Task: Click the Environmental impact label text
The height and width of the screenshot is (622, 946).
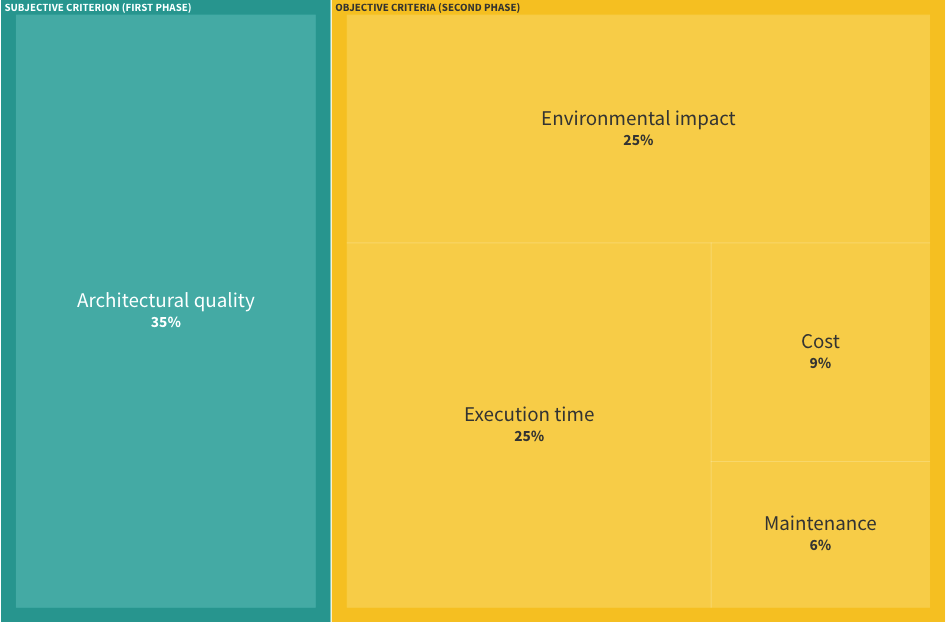Action: coord(638,118)
